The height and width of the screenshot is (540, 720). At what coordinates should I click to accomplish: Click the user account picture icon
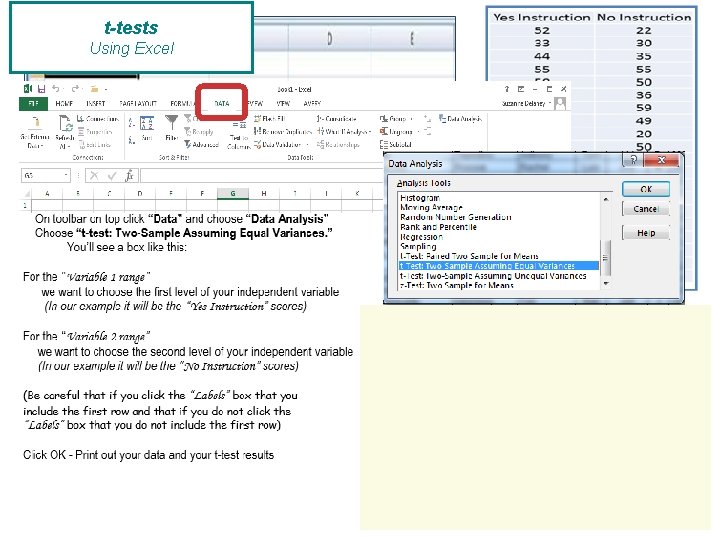tap(560, 104)
